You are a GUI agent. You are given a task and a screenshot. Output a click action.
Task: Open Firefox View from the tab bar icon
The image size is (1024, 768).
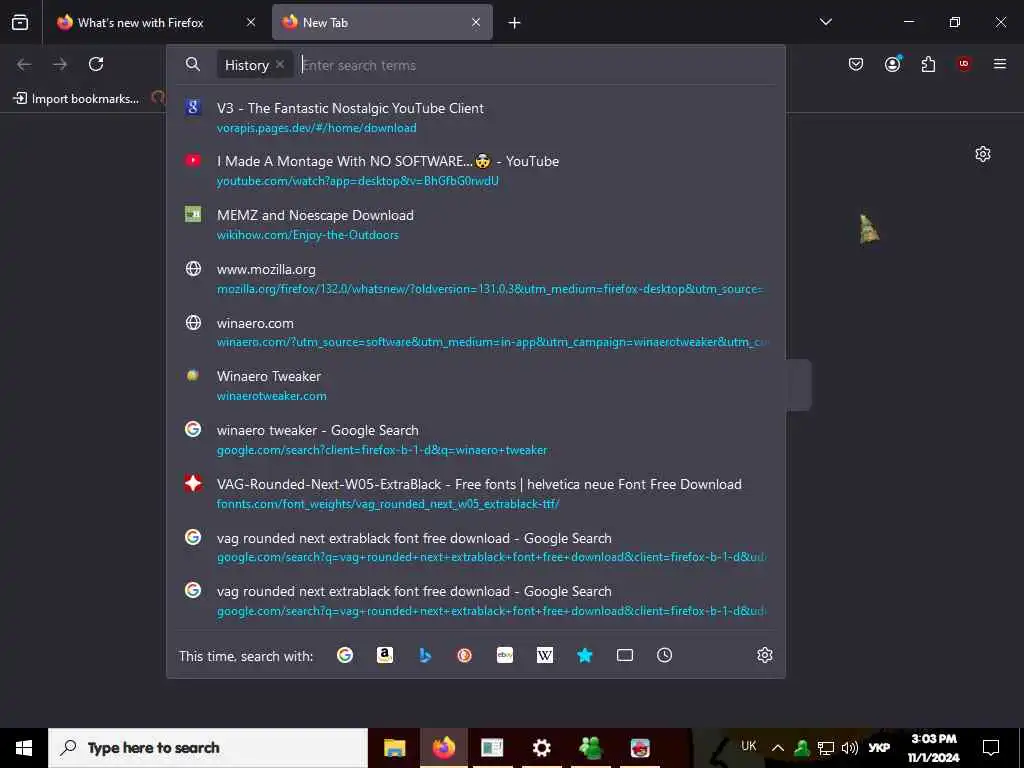point(20,23)
